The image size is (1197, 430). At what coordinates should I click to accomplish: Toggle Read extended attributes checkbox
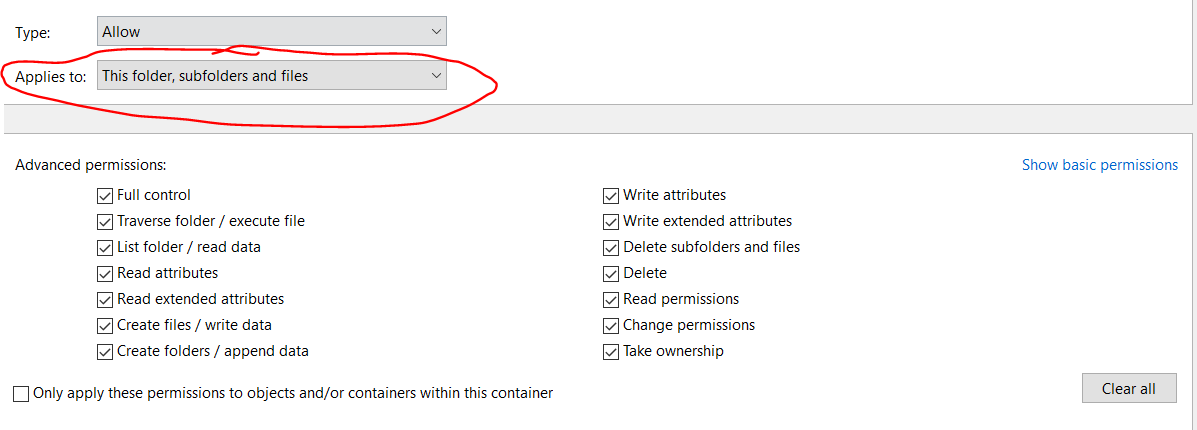pyautogui.click(x=105, y=299)
